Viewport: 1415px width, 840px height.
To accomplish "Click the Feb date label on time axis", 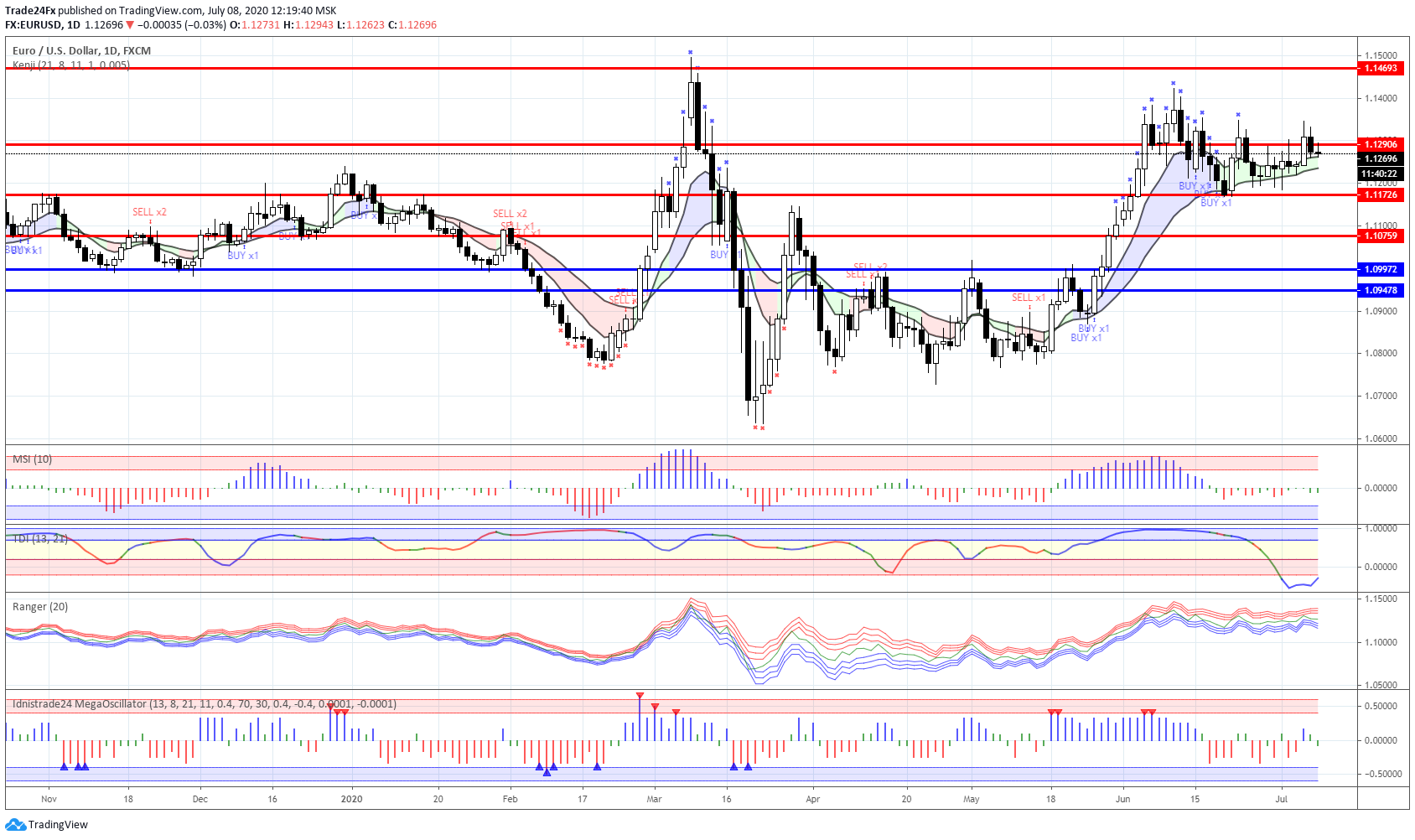I will tap(510, 799).
